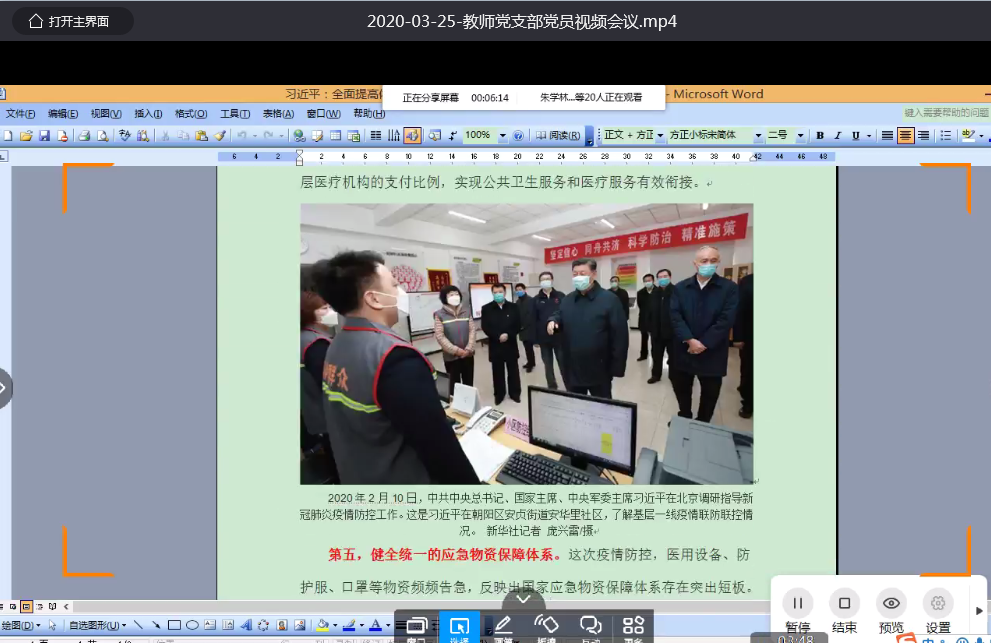Click the Insert Table icon
Image resolution: width=991 pixels, height=643 pixels.
[x=336, y=135]
